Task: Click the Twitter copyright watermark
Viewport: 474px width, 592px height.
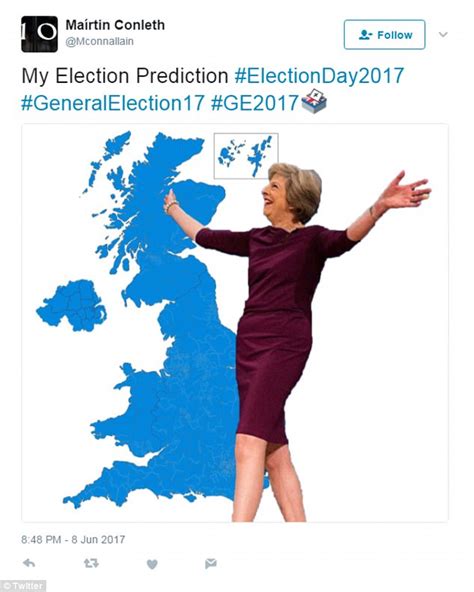Action: click(x=23, y=586)
